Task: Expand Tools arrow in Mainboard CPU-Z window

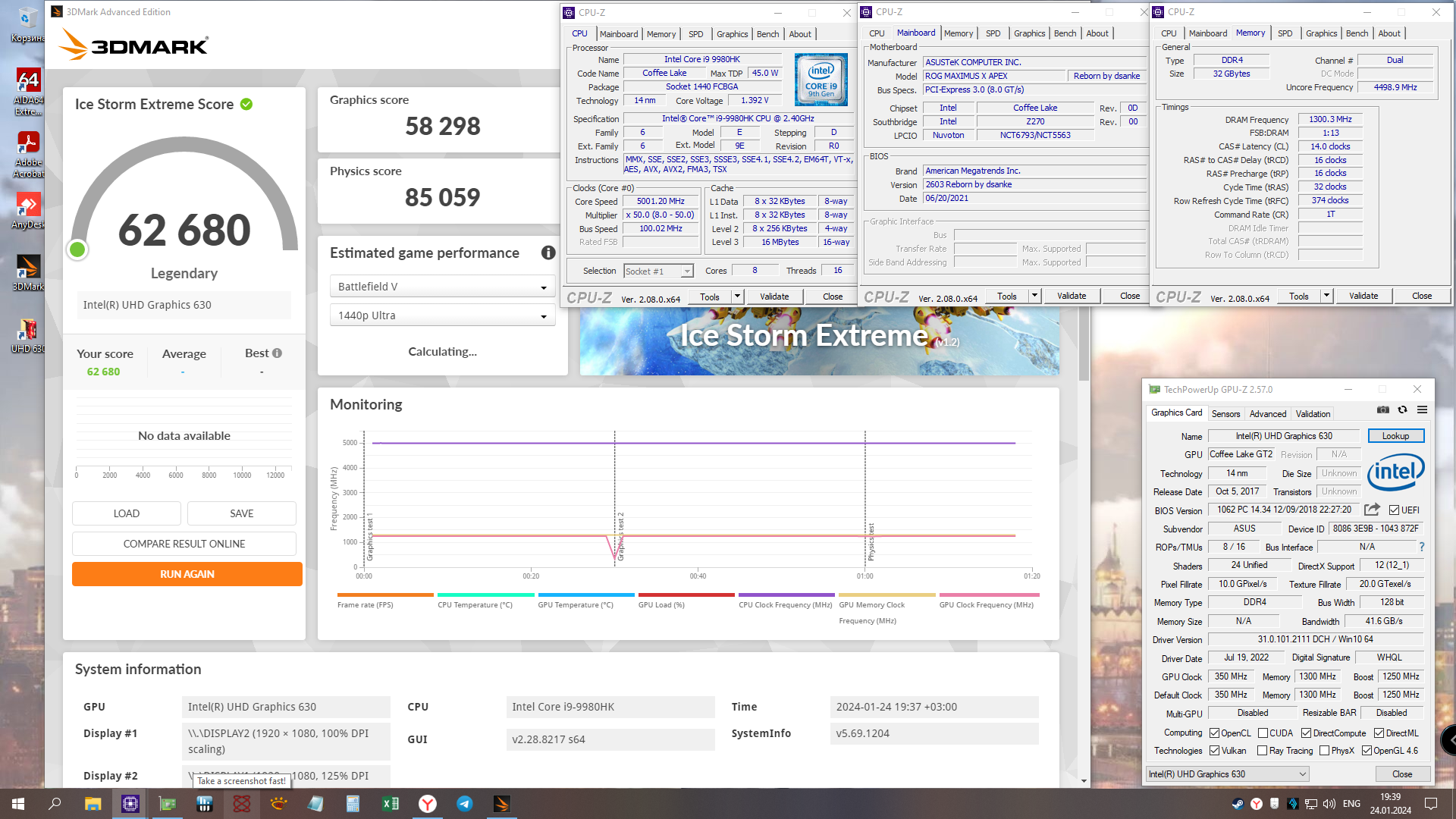Action: pos(1034,296)
